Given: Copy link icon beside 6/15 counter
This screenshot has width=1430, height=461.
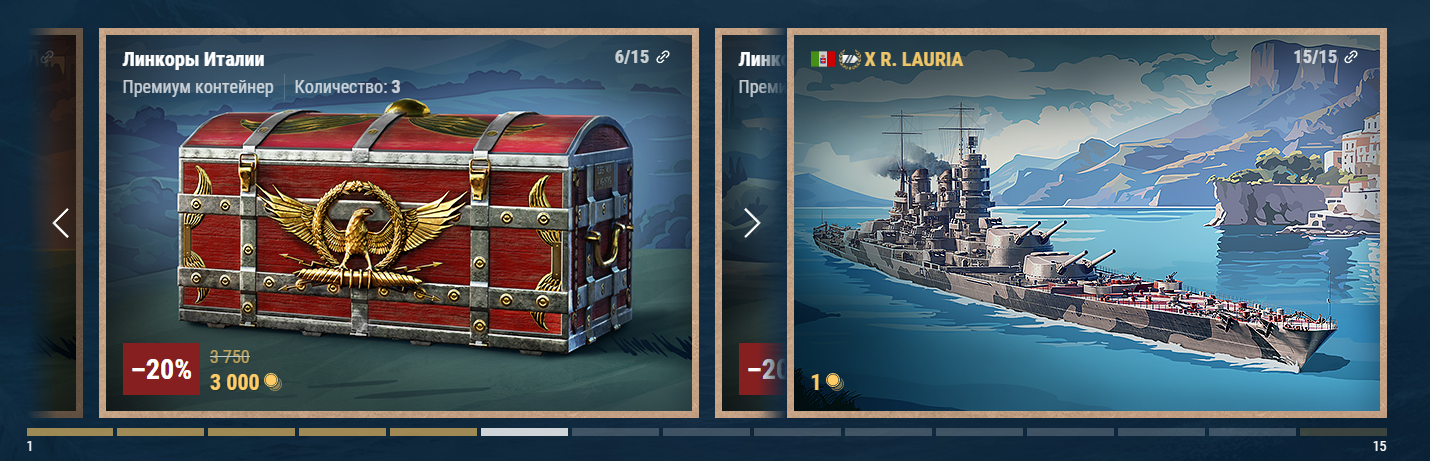Looking at the screenshot, I should click(x=663, y=57).
